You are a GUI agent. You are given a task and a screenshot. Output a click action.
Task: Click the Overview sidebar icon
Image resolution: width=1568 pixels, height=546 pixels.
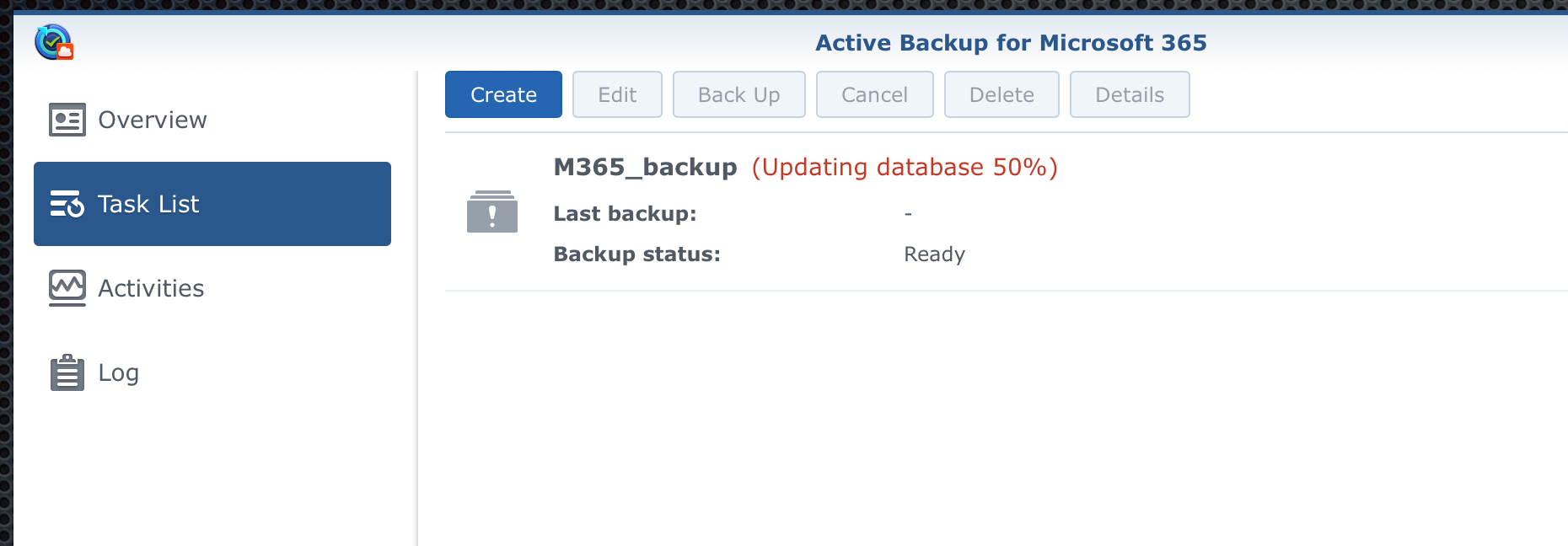pos(67,120)
